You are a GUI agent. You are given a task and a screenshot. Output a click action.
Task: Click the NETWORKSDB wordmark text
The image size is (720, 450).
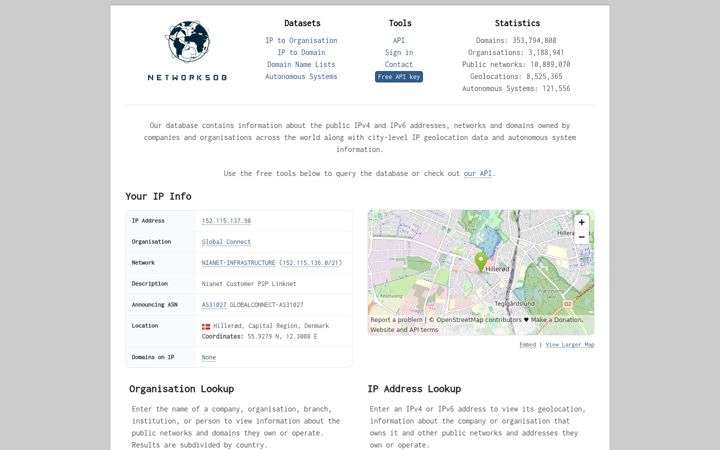pos(187,78)
